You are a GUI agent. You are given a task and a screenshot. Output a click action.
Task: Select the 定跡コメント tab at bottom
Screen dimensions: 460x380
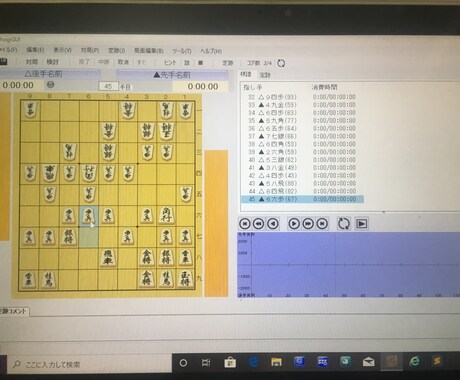(x=14, y=311)
